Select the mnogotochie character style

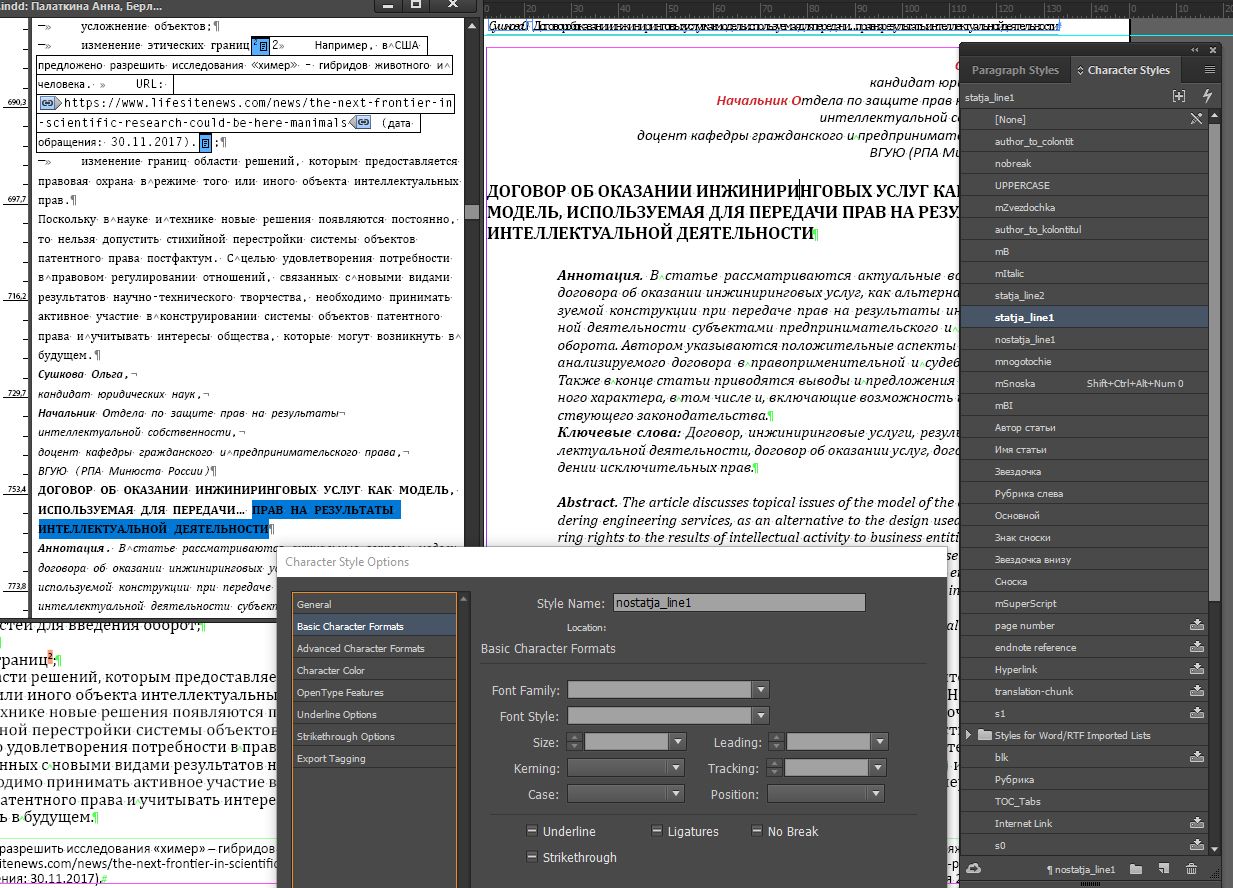tap(1084, 361)
